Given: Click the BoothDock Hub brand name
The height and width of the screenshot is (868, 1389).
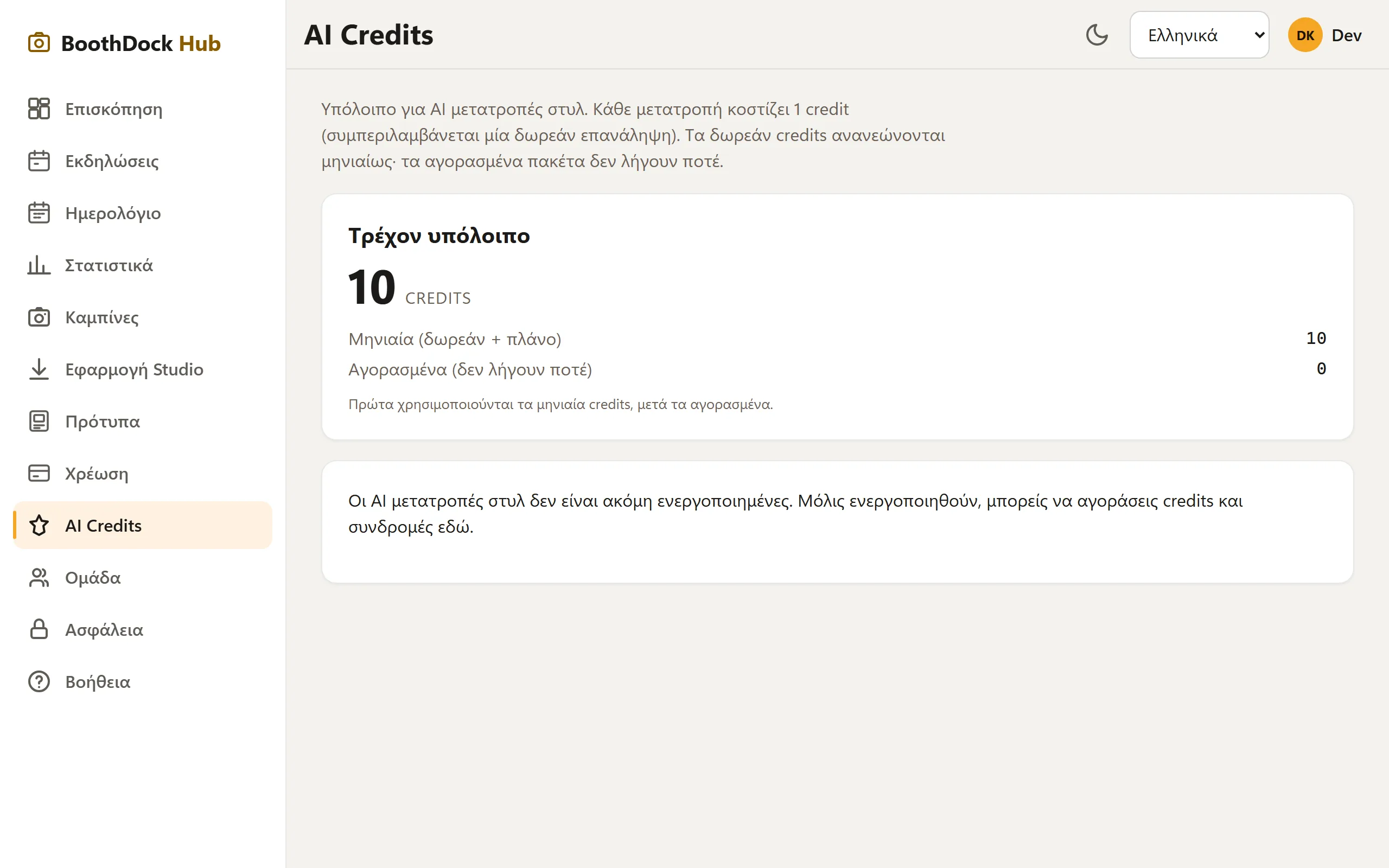Looking at the screenshot, I should (141, 43).
